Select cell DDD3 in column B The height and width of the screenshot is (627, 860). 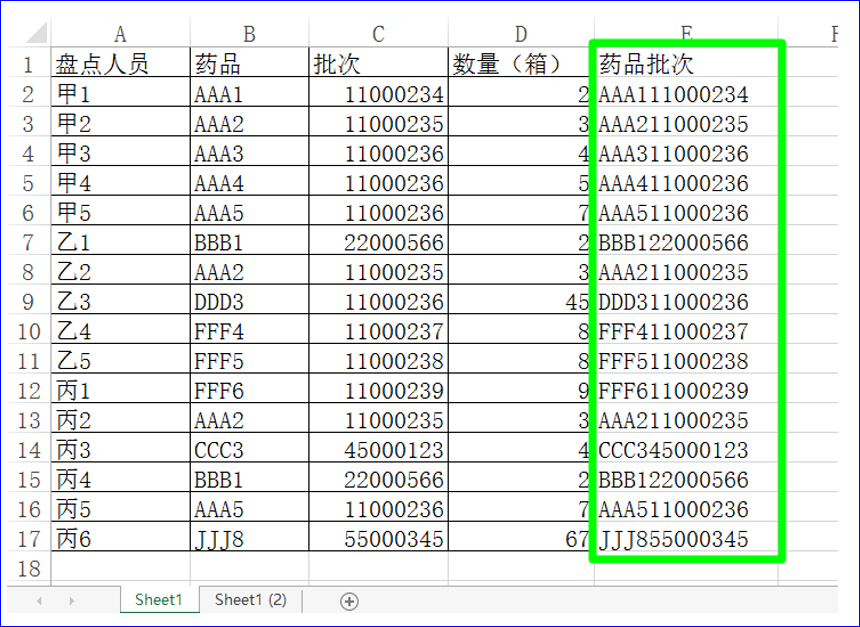[x=250, y=302]
